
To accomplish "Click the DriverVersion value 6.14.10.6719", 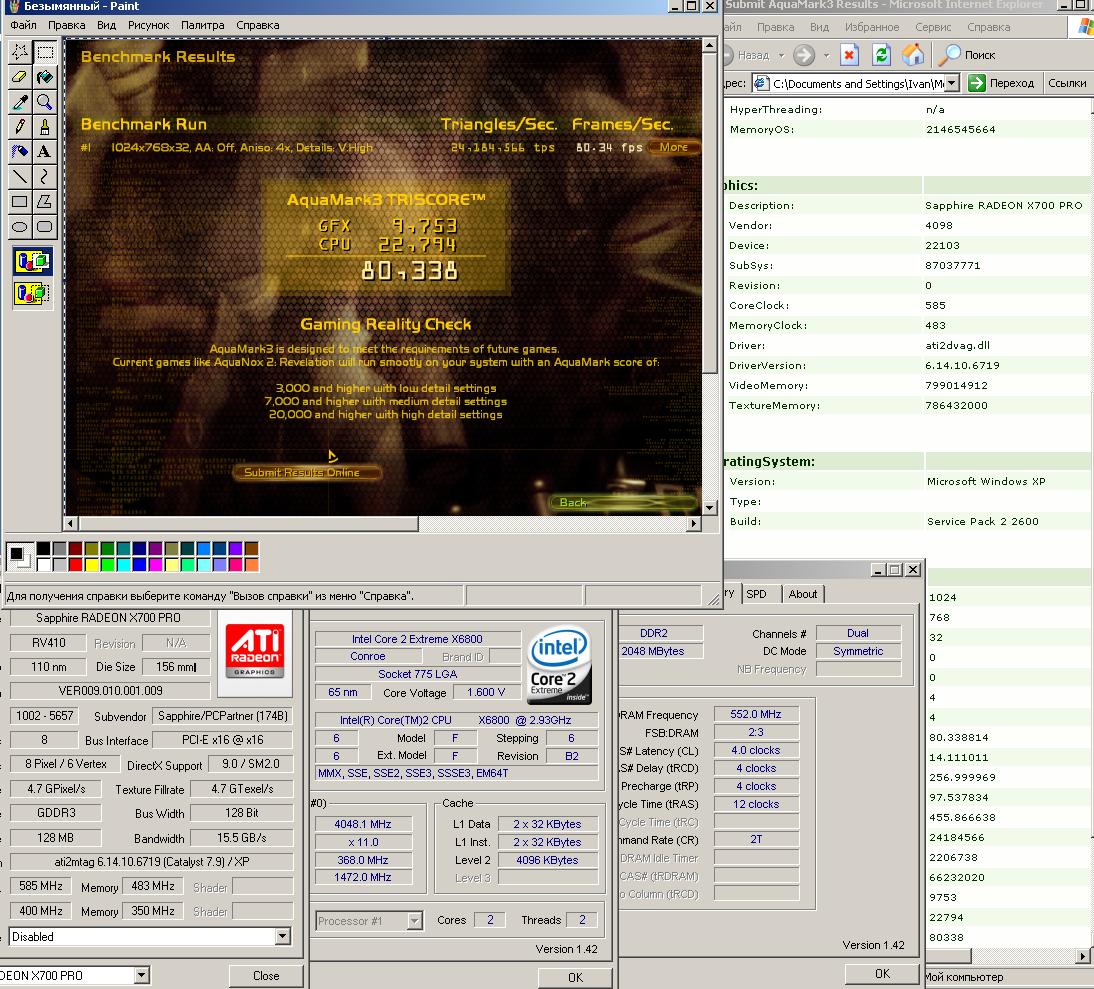I will tap(962, 365).
